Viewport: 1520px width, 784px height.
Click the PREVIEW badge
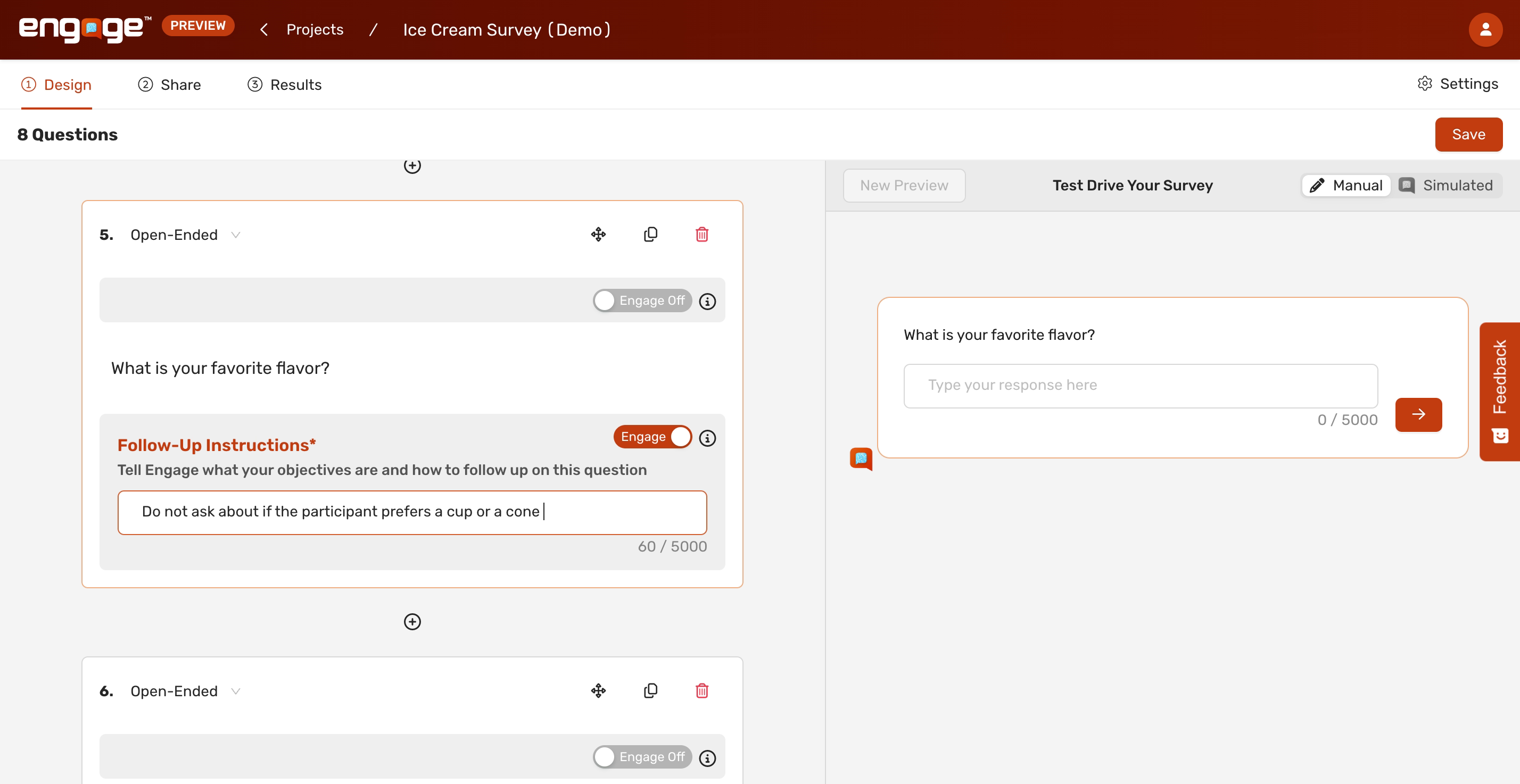point(197,26)
